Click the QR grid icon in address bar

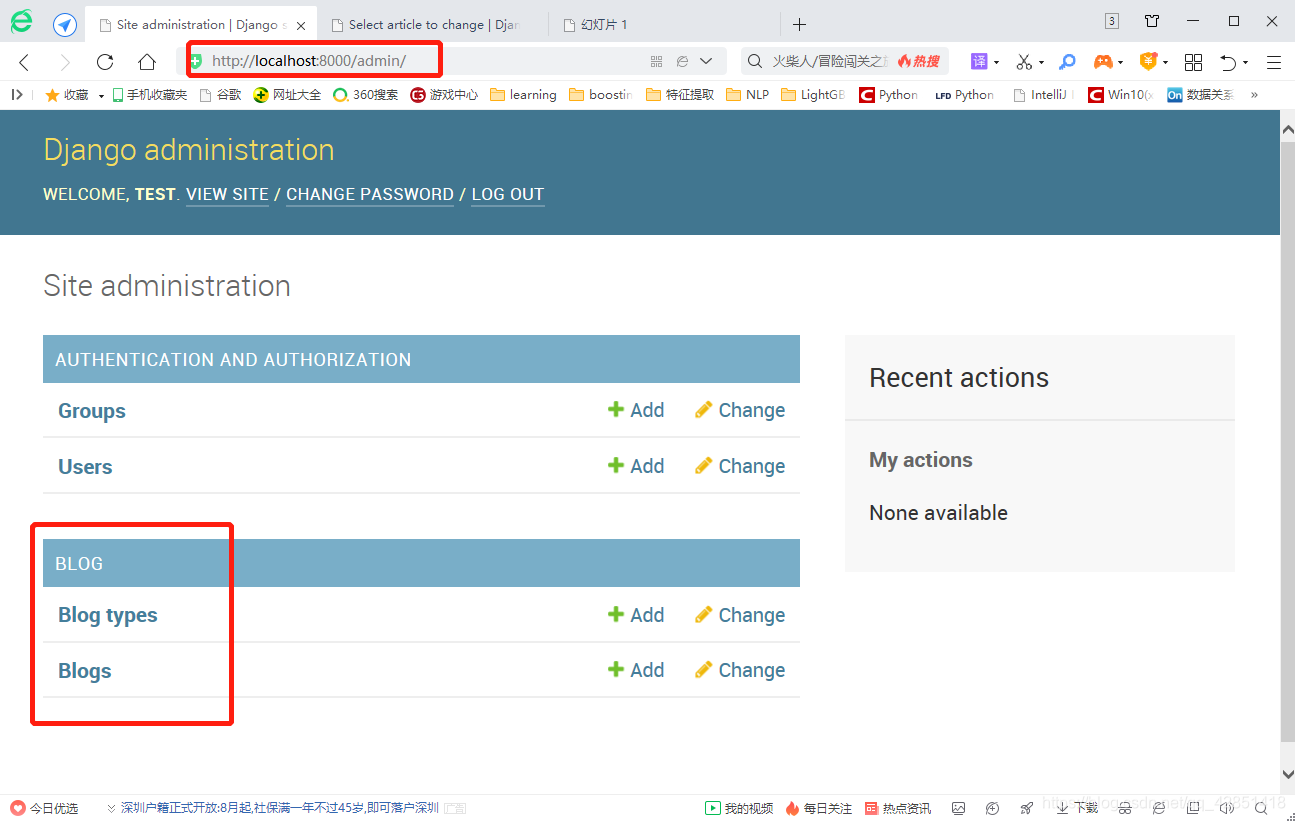point(656,62)
